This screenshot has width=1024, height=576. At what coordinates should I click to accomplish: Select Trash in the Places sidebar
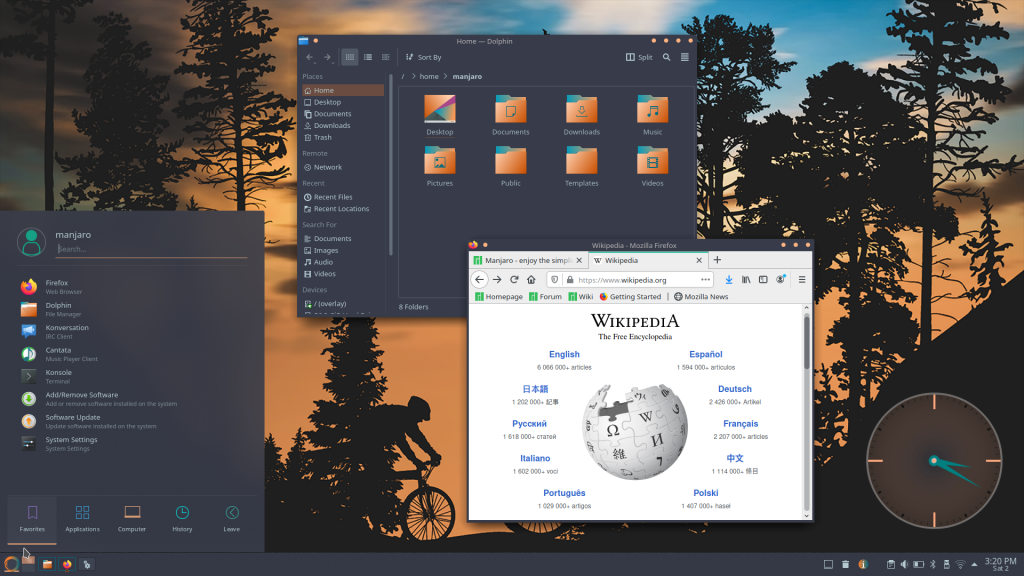tap(322, 137)
